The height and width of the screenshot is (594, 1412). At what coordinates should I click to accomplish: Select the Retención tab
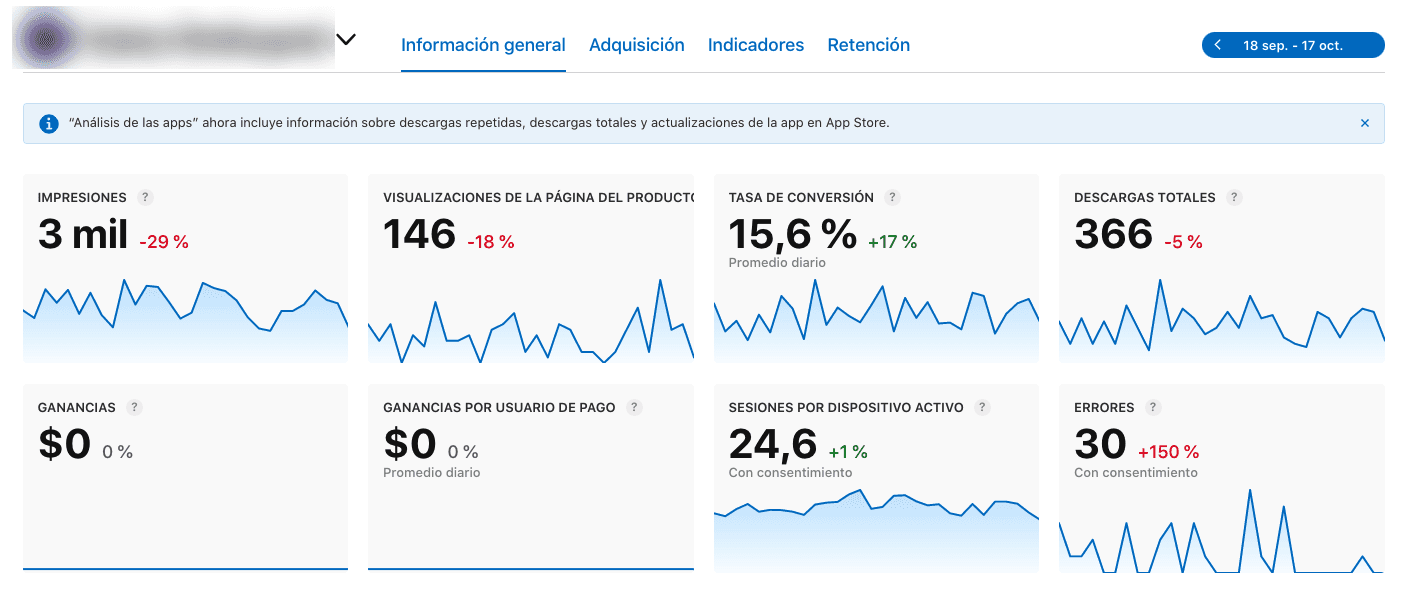point(868,45)
